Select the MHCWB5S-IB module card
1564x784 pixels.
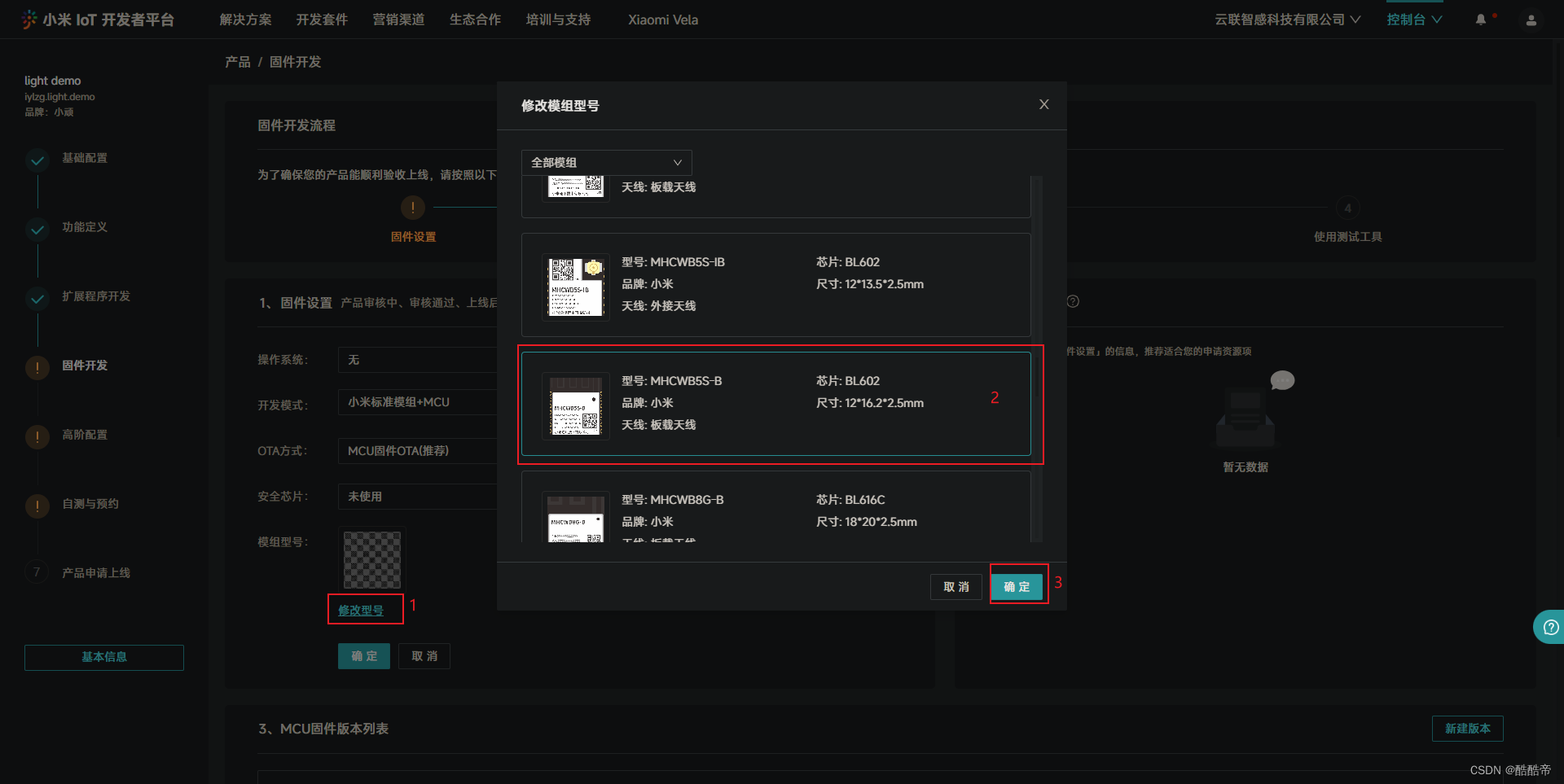coord(776,285)
